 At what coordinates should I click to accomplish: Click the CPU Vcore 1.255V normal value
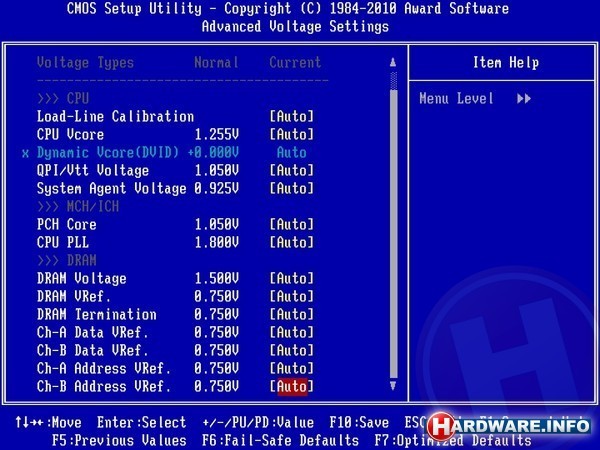point(217,134)
